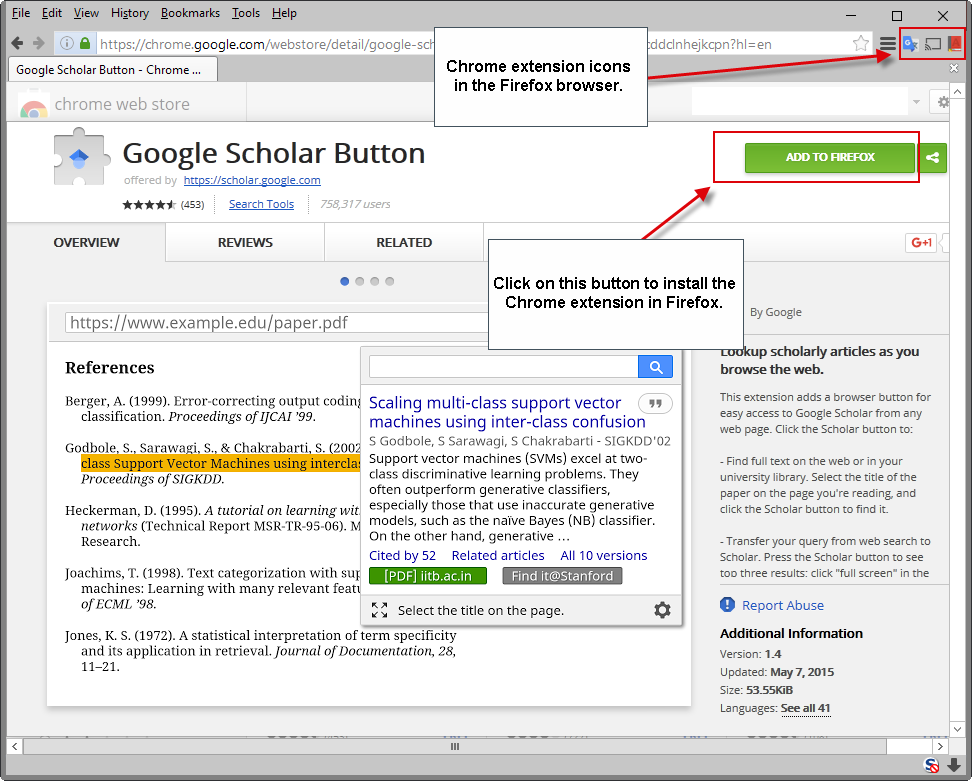Viewport: 972px width, 781px height.
Task: Select the first carousel dot
Action: click(345, 281)
